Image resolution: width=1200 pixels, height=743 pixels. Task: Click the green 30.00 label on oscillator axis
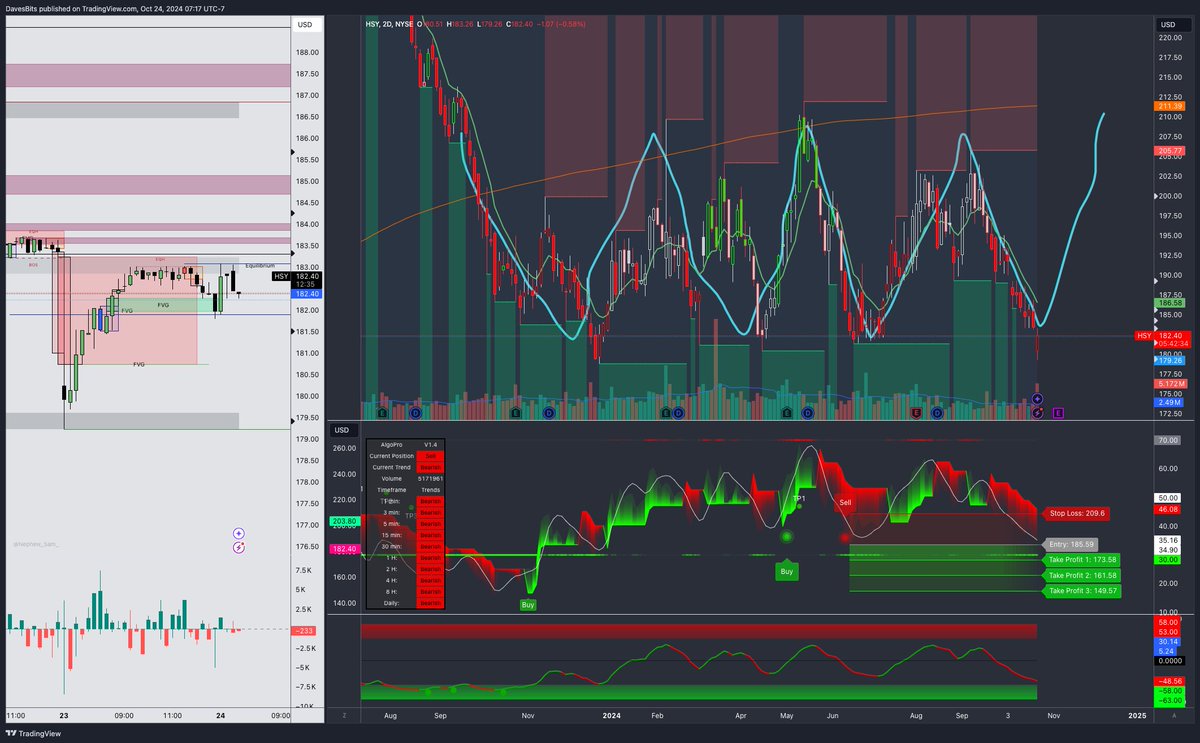tap(1167, 560)
